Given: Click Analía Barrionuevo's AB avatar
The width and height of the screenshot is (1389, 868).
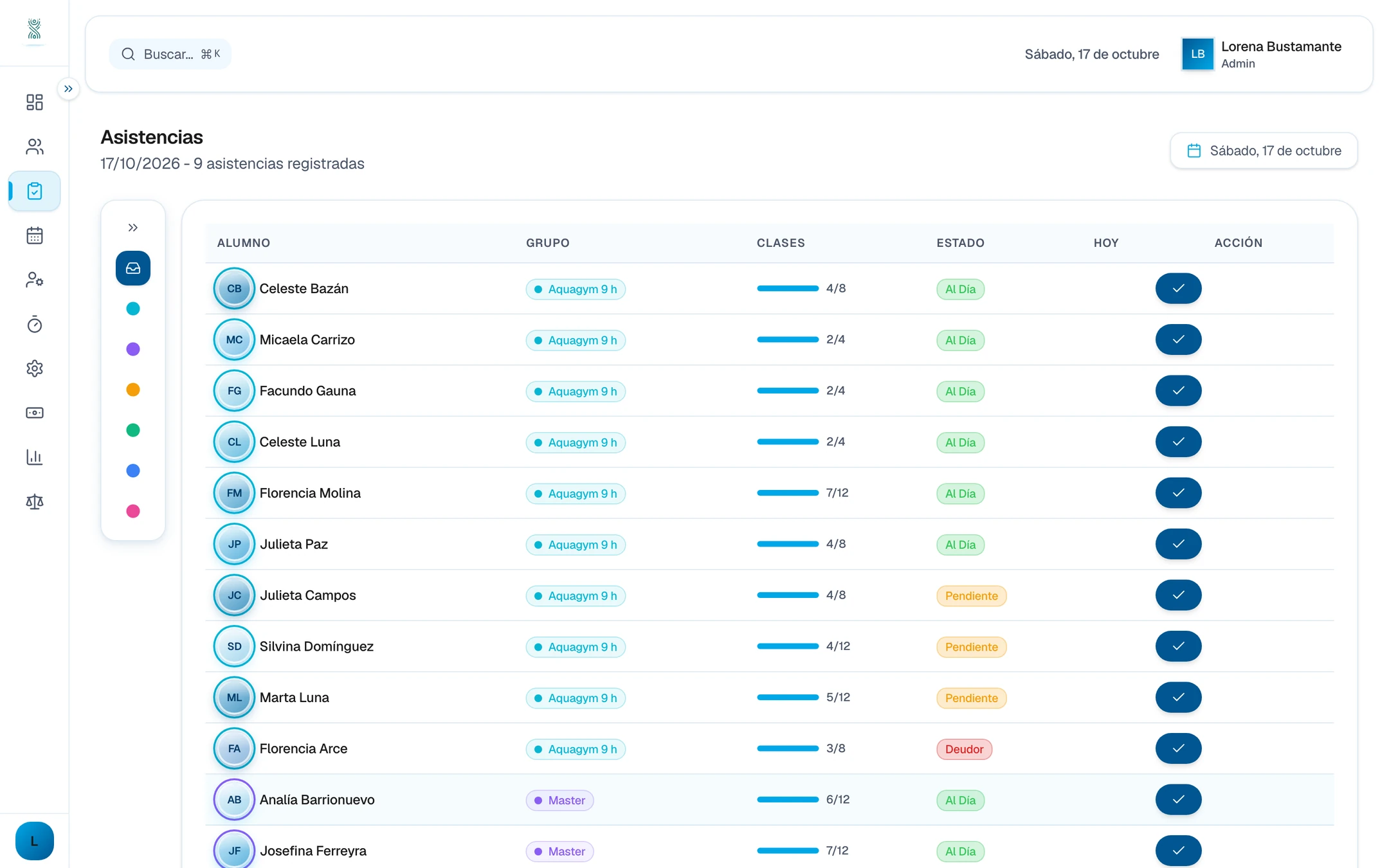Looking at the screenshot, I should coord(234,800).
